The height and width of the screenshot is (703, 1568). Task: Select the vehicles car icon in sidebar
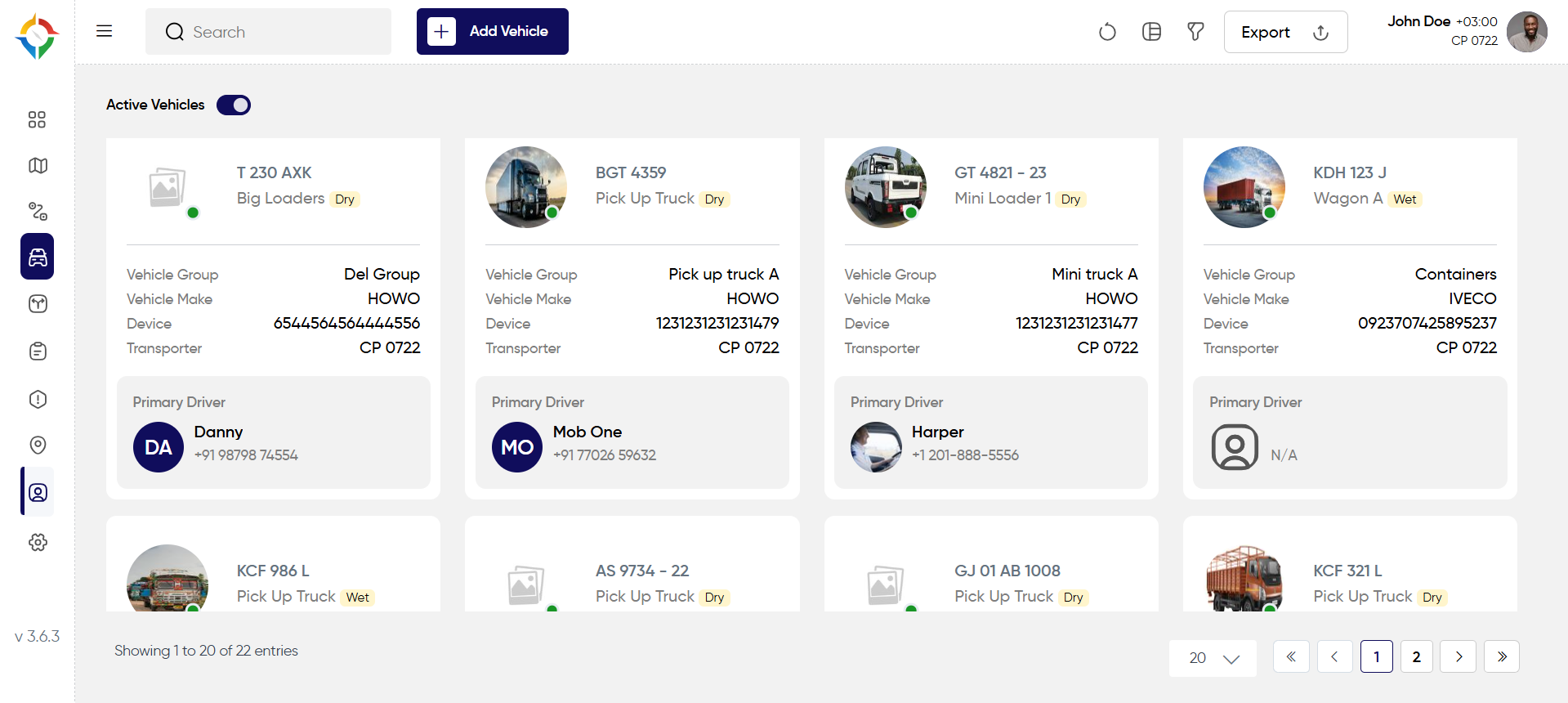(x=38, y=257)
